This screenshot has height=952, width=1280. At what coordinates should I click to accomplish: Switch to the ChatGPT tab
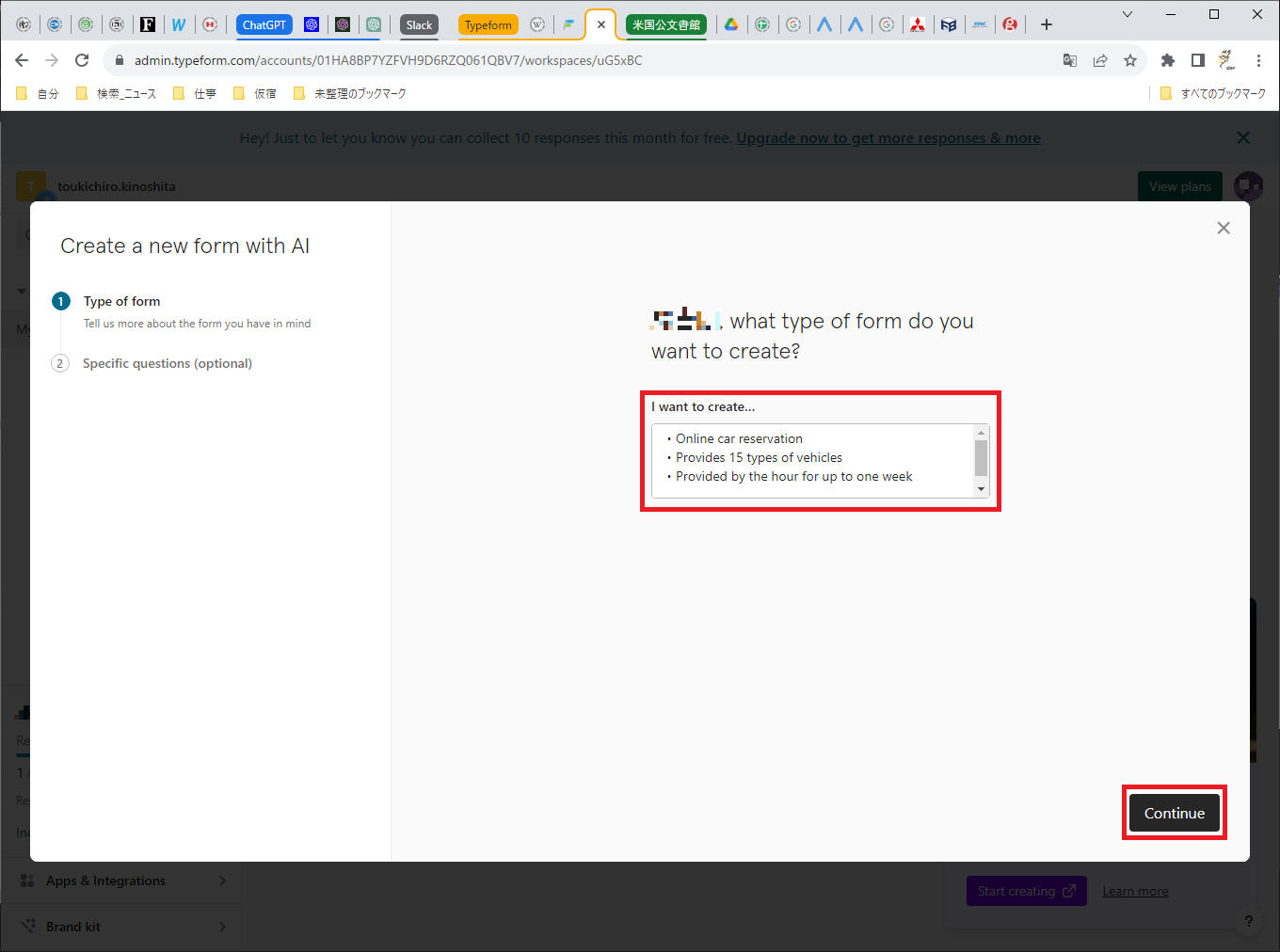tap(264, 24)
